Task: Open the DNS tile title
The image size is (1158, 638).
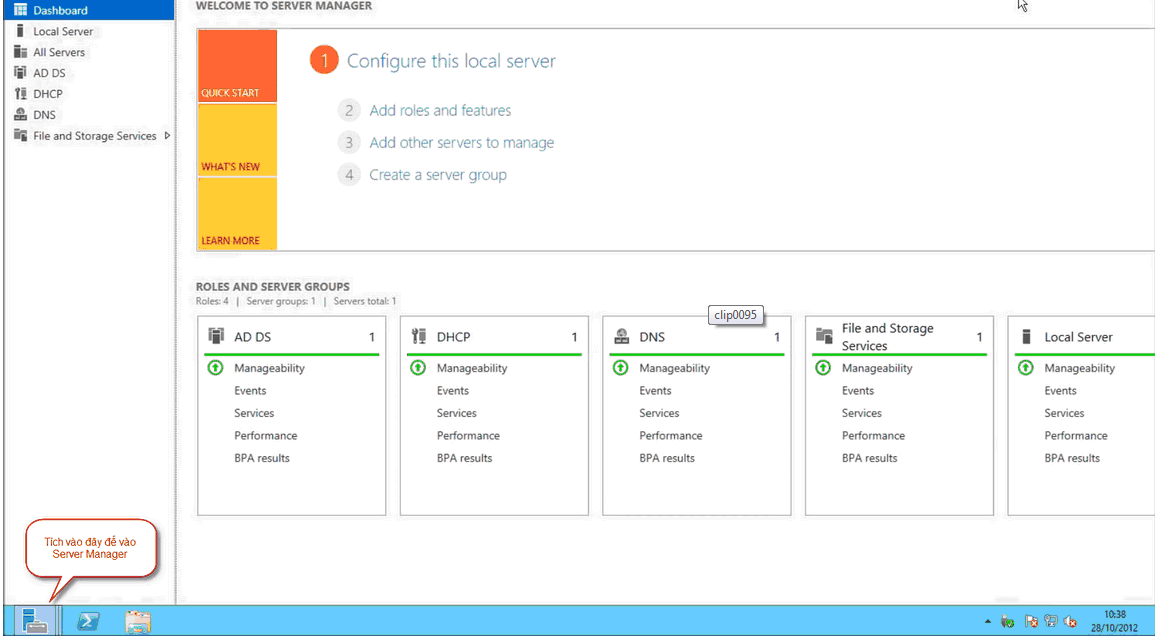Action: pos(652,337)
